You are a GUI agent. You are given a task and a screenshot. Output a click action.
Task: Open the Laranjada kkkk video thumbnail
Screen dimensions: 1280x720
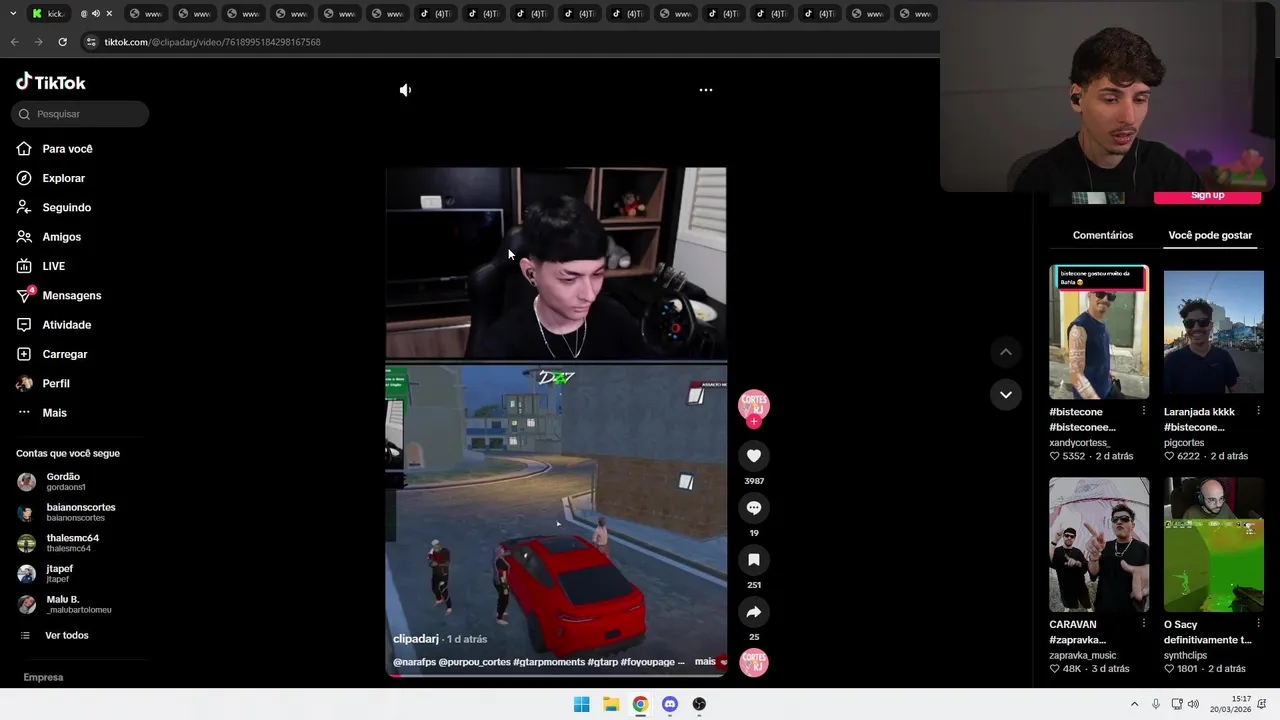tap(1214, 332)
